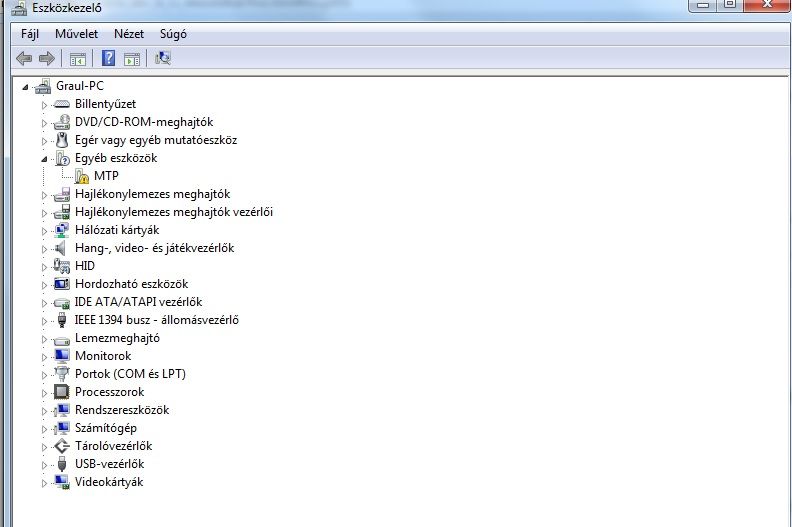Select the Számítógép tree item
Screen dimensions: 792x527
pyautogui.click(x=106, y=428)
